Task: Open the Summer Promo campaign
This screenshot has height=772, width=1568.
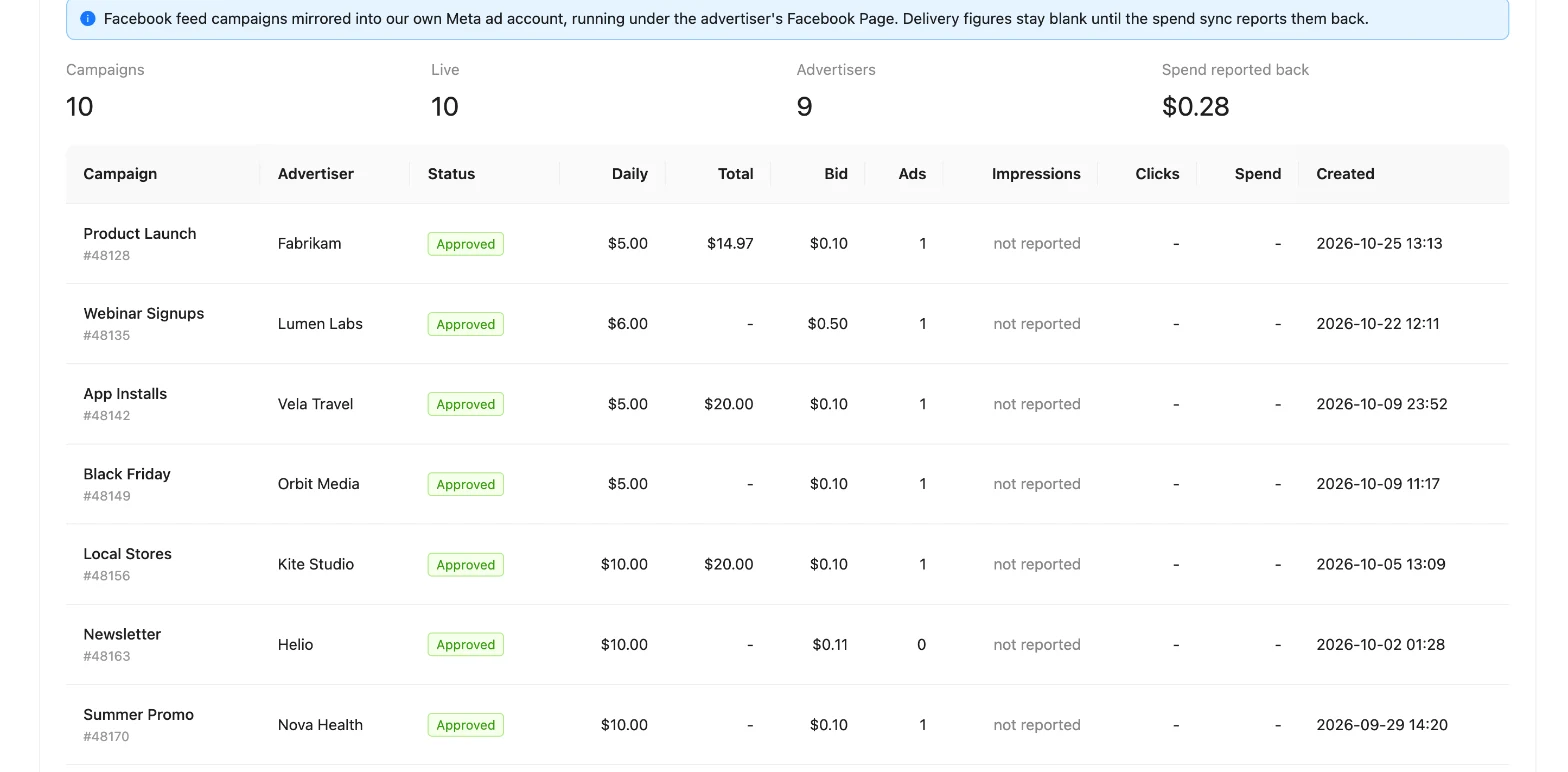Action: click(139, 715)
